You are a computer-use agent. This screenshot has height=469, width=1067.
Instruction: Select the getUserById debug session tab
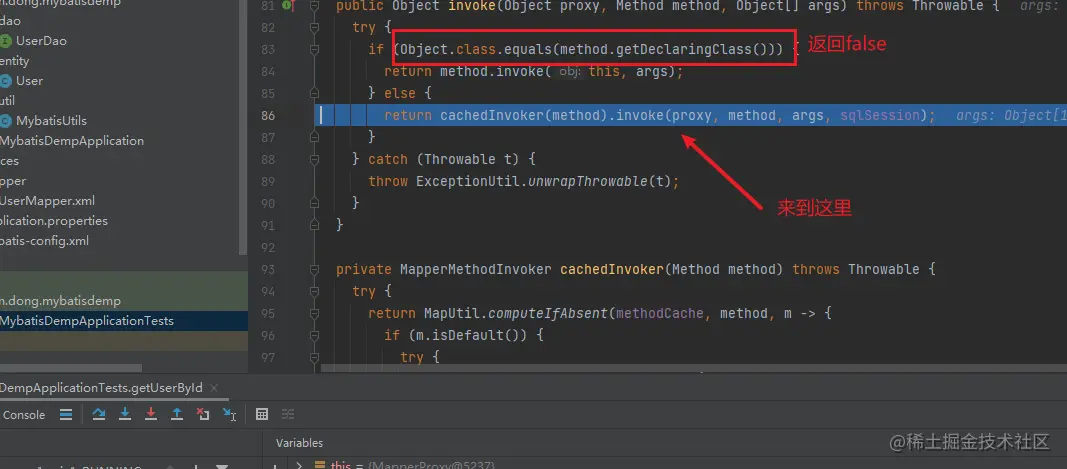tap(101, 387)
